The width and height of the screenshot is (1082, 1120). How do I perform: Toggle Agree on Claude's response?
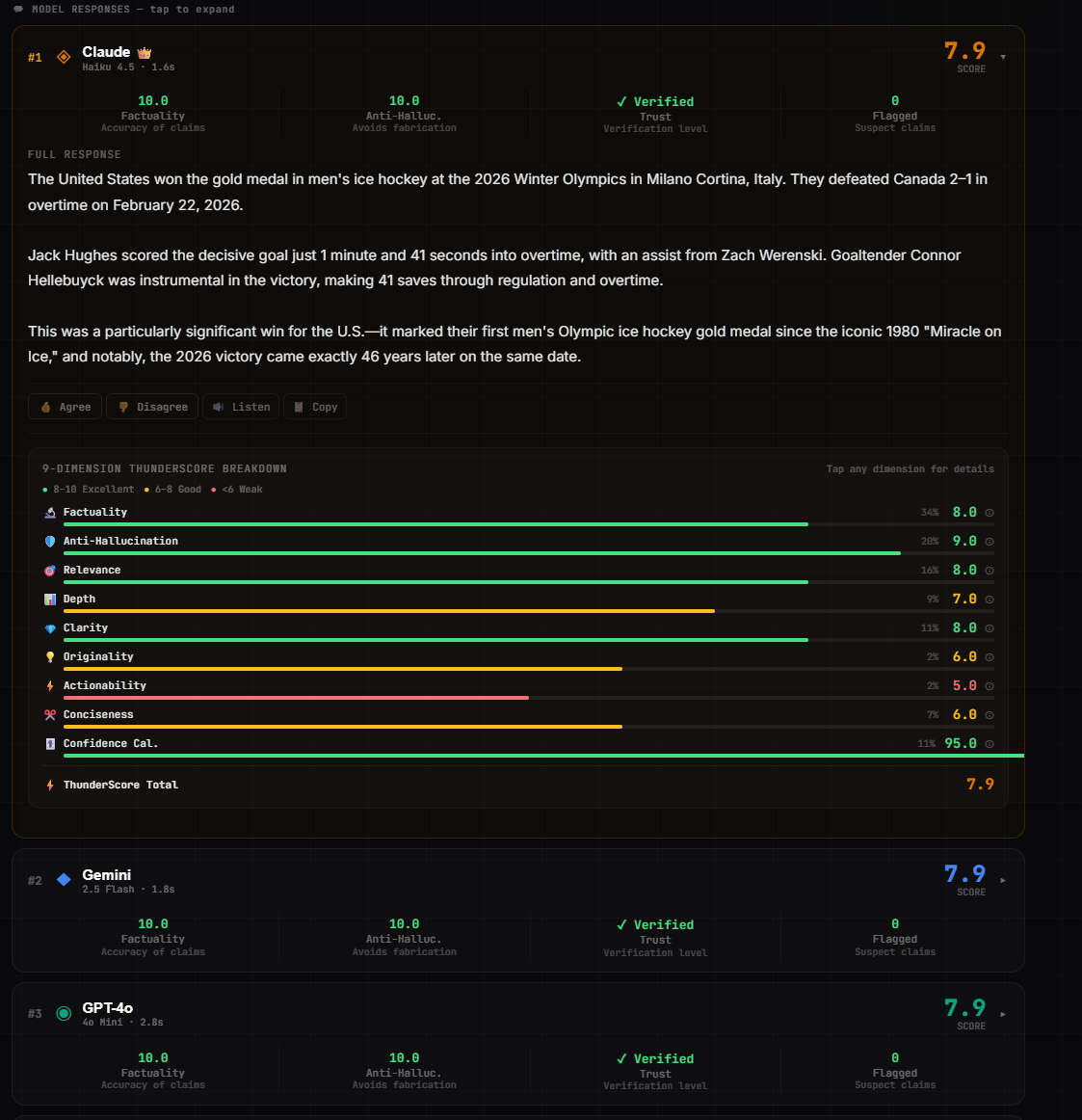pos(65,406)
